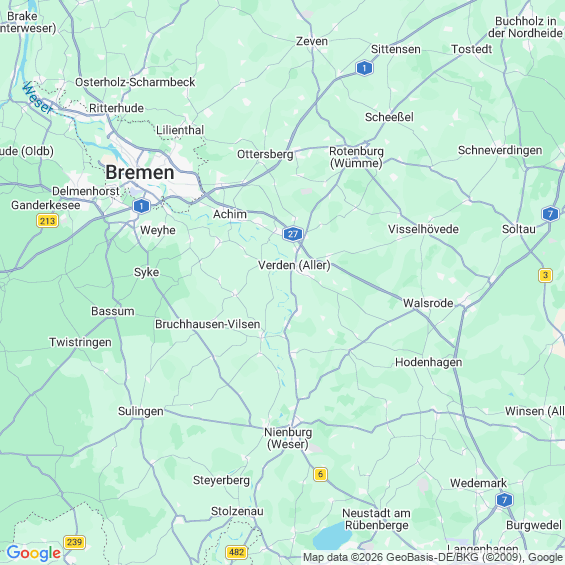Click the A7 shield below Wedemark
This screenshot has width=565, height=565.
coord(504,500)
